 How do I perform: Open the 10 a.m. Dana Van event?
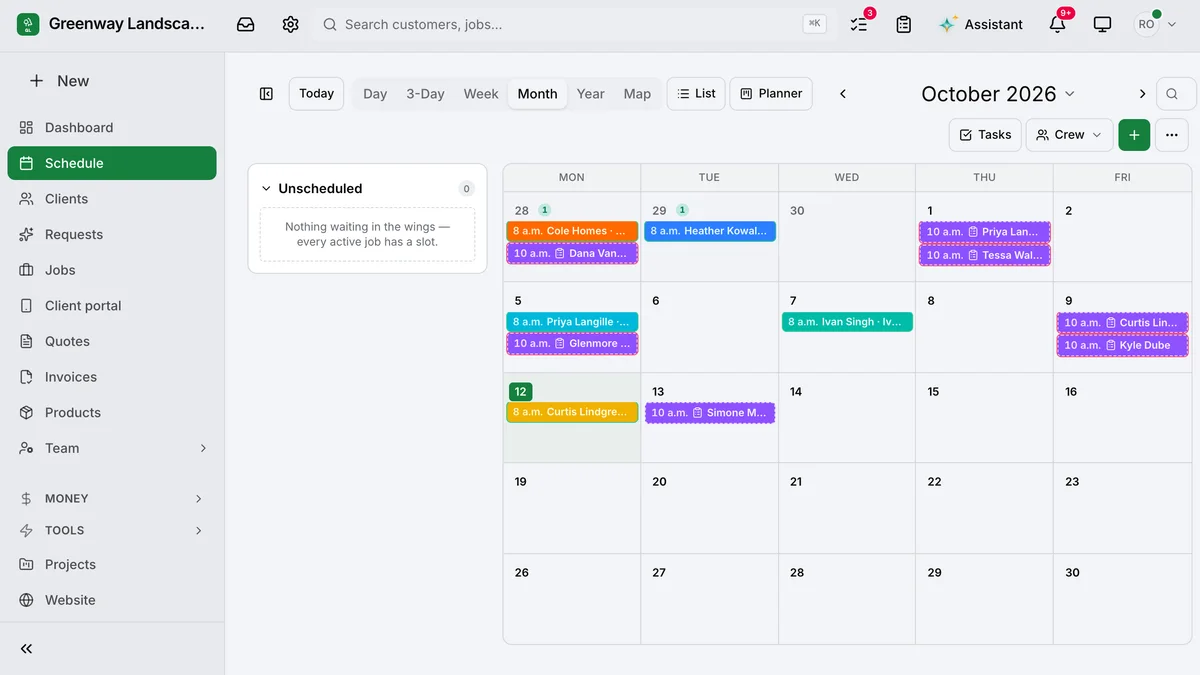pyautogui.click(x=572, y=254)
